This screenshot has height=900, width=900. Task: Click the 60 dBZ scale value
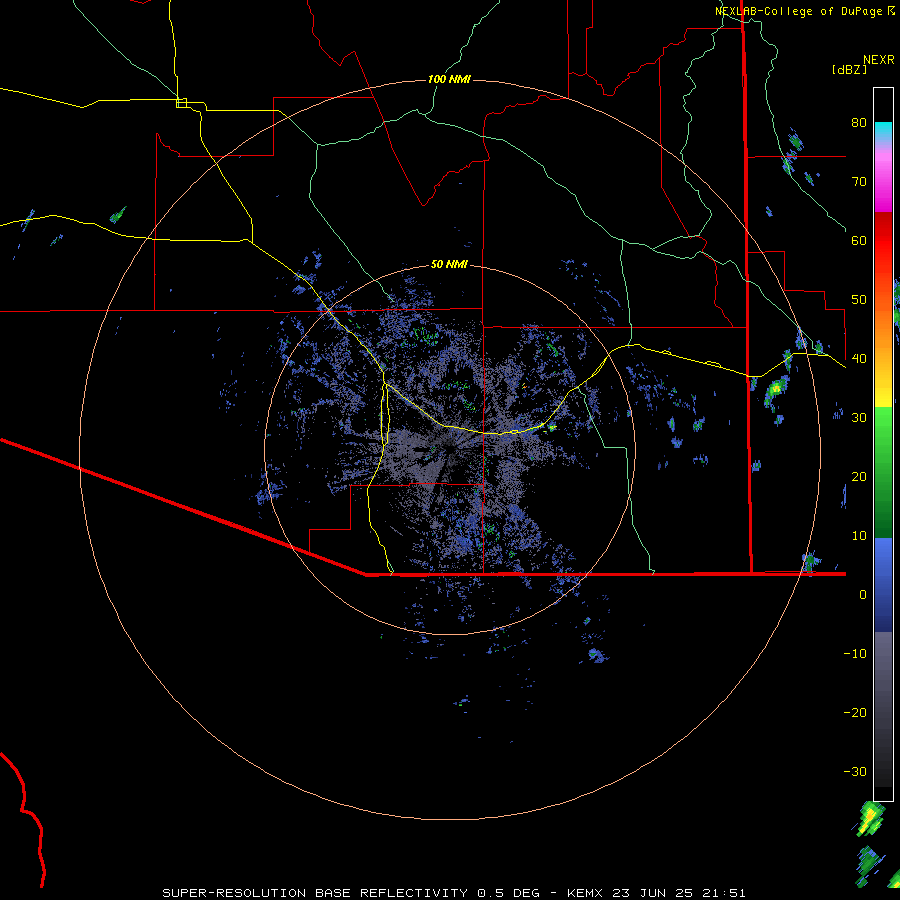tap(859, 241)
